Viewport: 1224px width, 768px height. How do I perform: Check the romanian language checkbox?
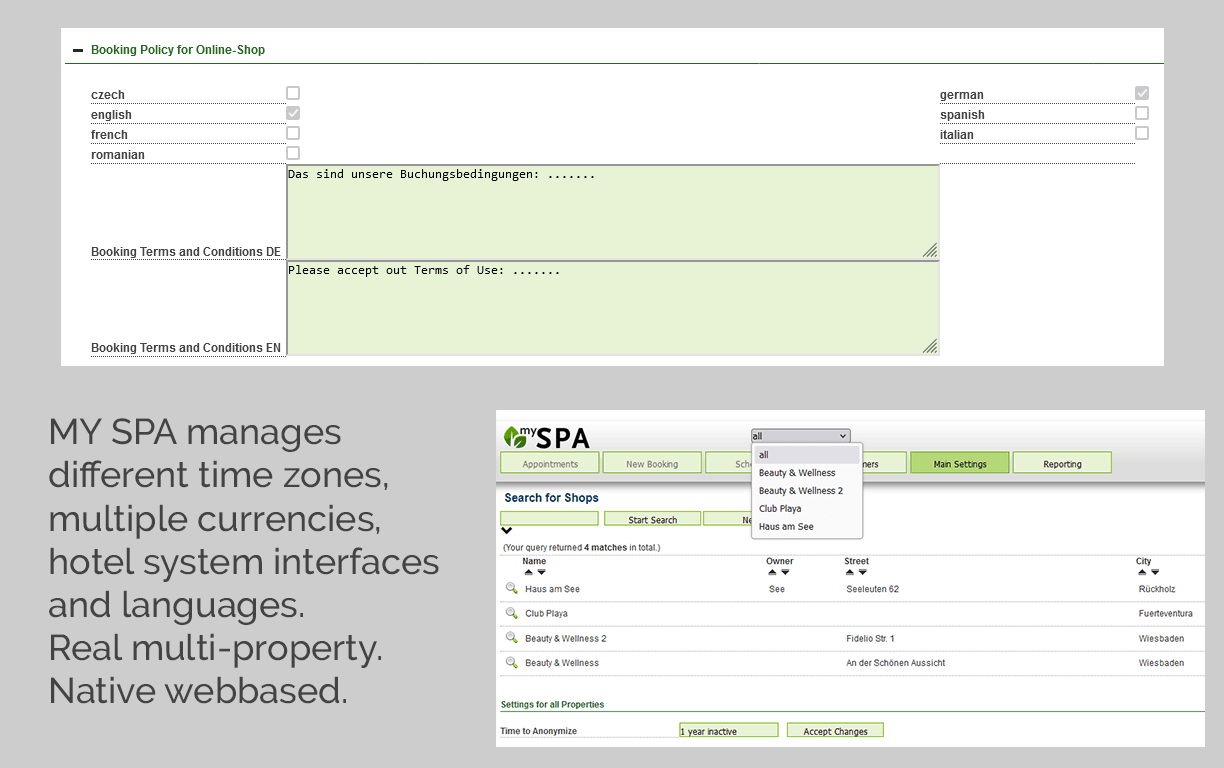(293, 153)
